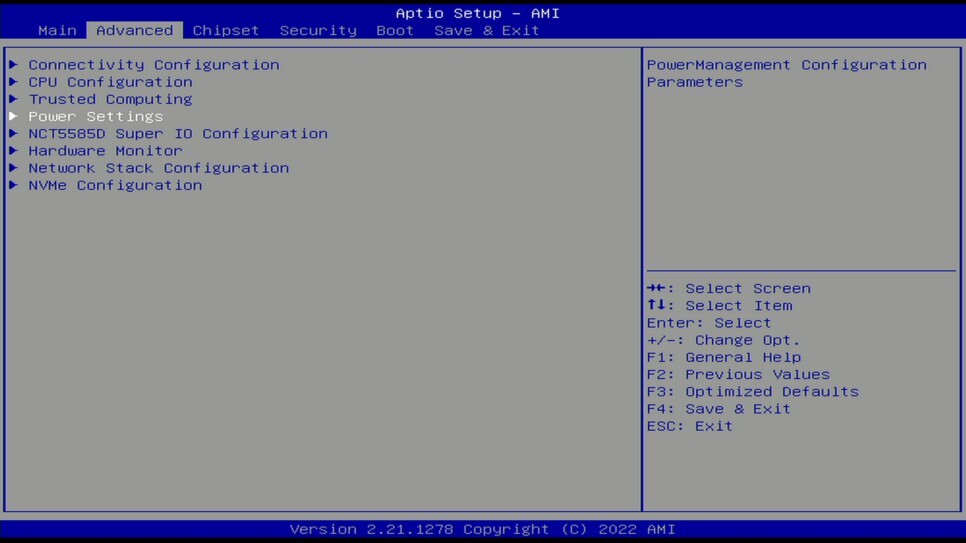The height and width of the screenshot is (543, 966).
Task: Click the 'Enter: Select' hint
Action: click(709, 323)
